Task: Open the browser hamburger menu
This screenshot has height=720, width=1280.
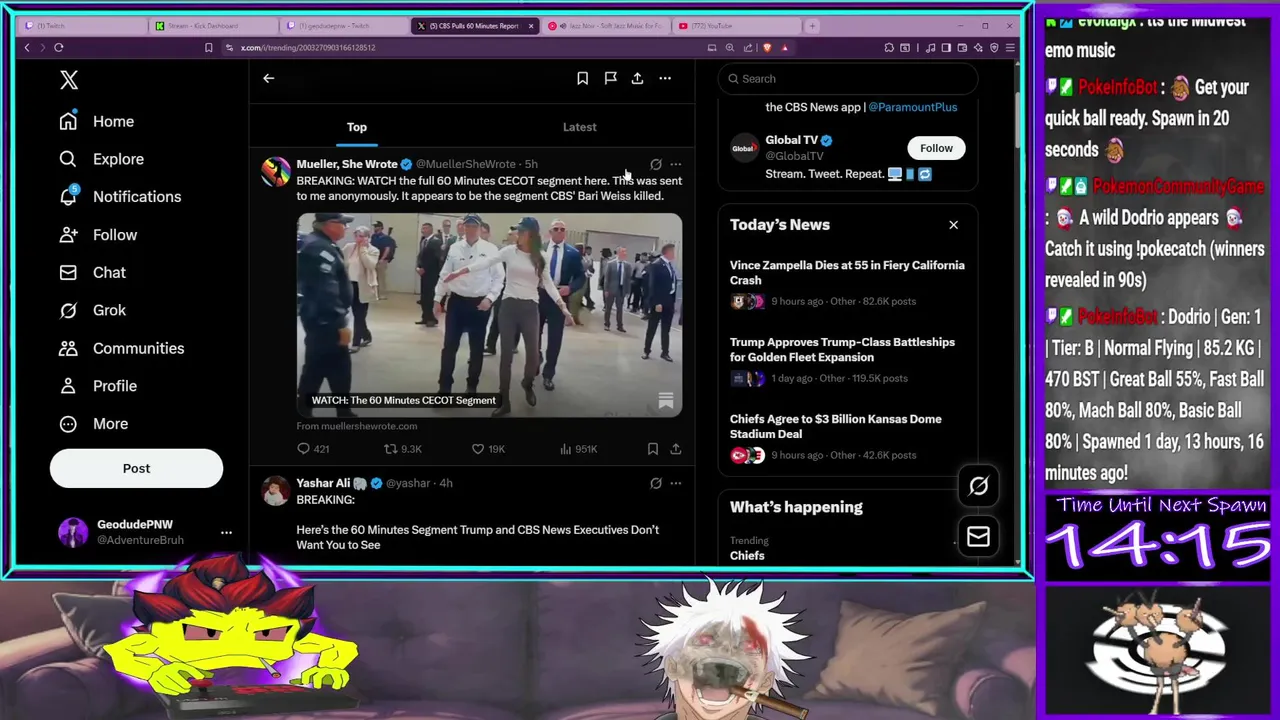Action: point(1010,48)
